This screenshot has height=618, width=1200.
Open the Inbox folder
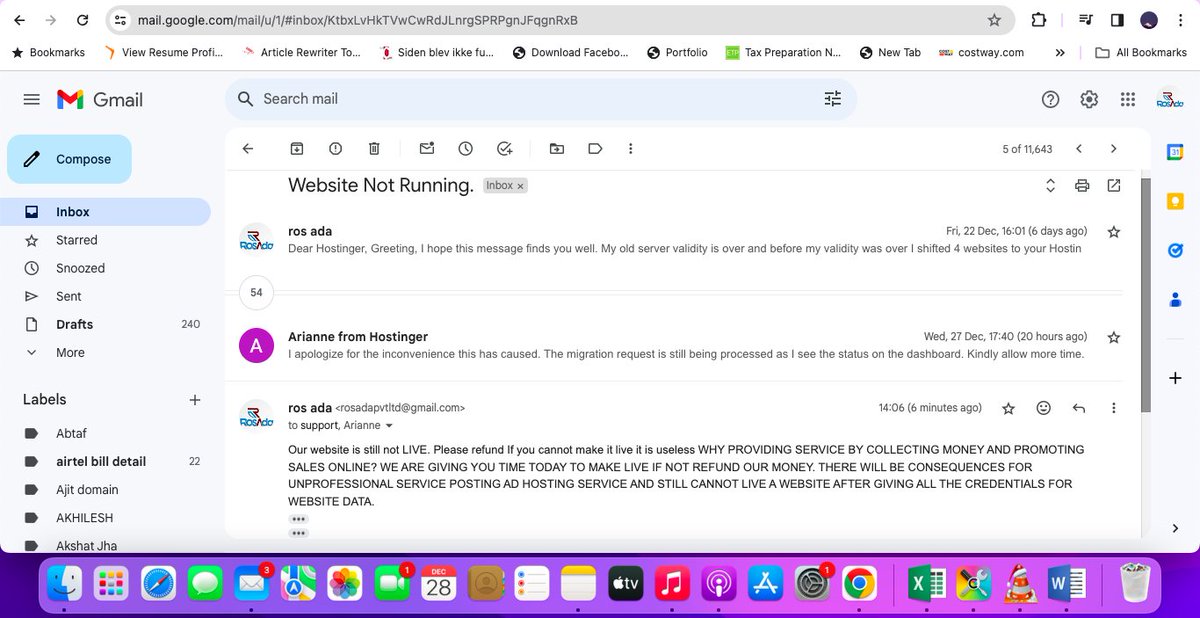[105, 212]
